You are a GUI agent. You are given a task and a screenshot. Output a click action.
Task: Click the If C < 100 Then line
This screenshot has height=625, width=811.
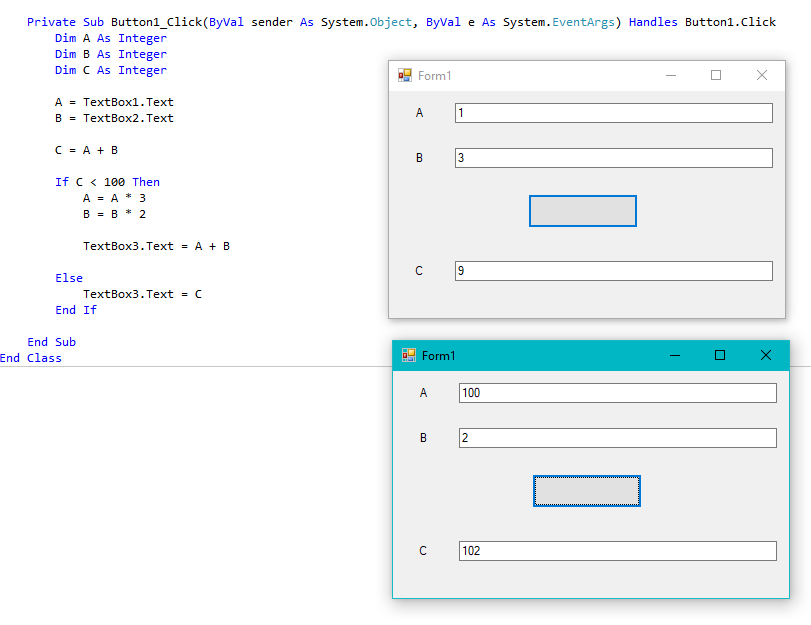(108, 182)
